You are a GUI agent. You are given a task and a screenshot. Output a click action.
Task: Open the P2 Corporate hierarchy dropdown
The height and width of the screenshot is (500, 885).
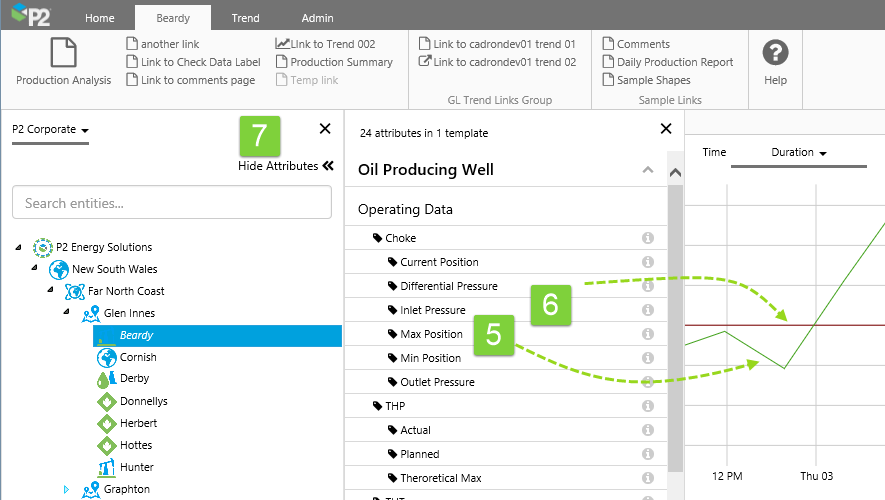[50, 130]
